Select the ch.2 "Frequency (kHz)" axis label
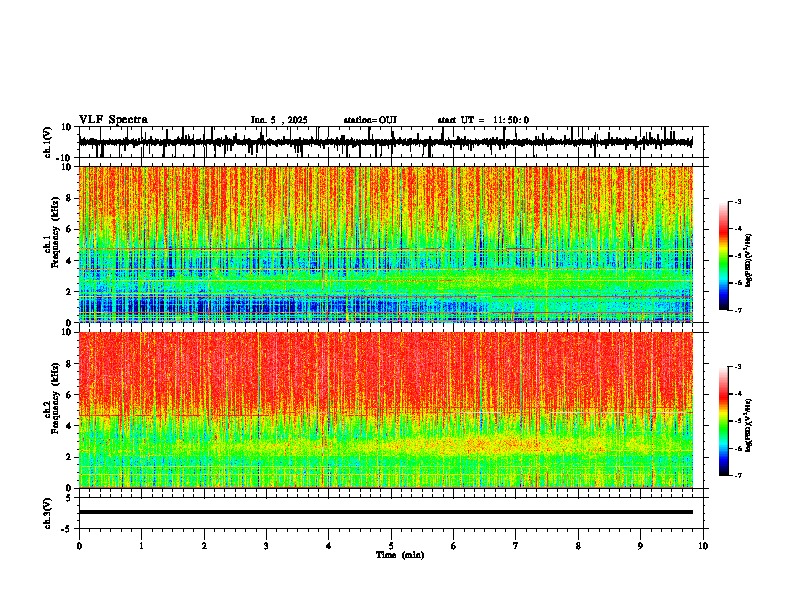The height and width of the screenshot is (612, 792). point(55,397)
